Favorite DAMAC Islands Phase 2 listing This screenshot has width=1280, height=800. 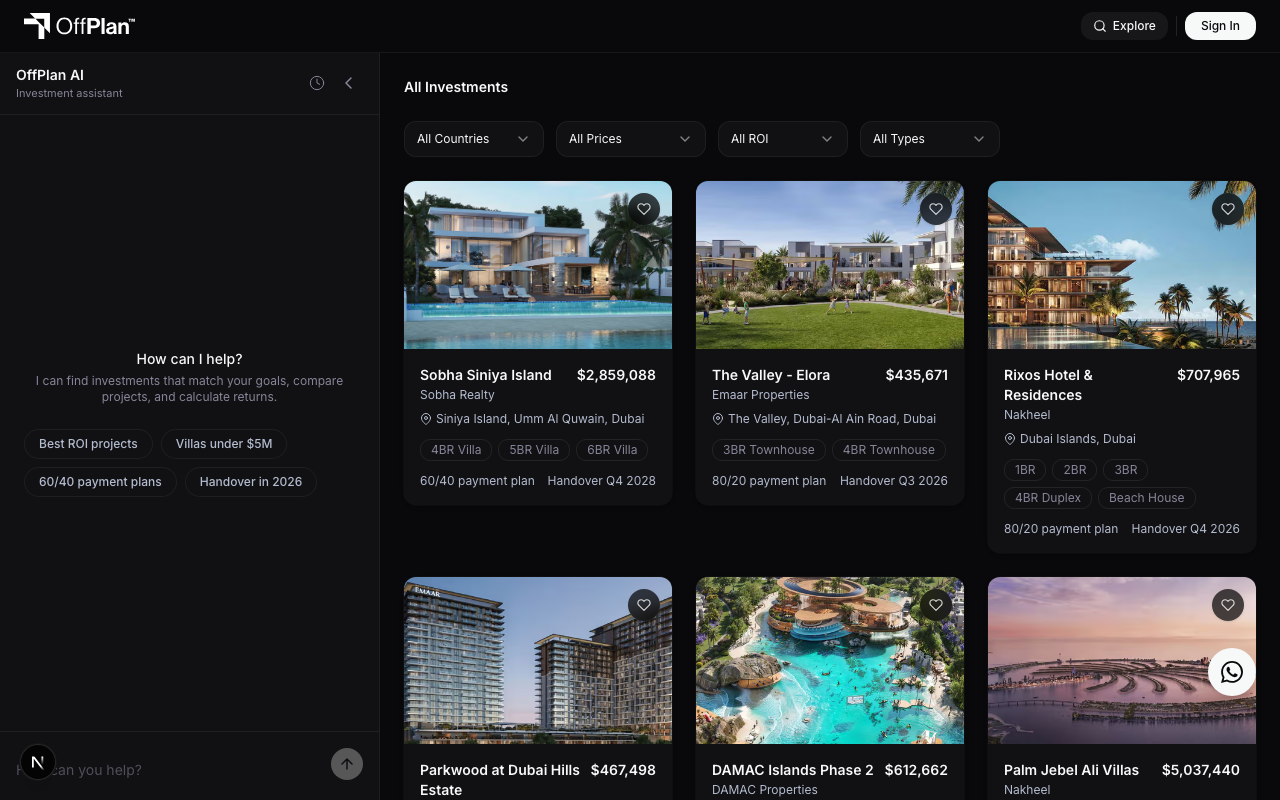click(936, 605)
